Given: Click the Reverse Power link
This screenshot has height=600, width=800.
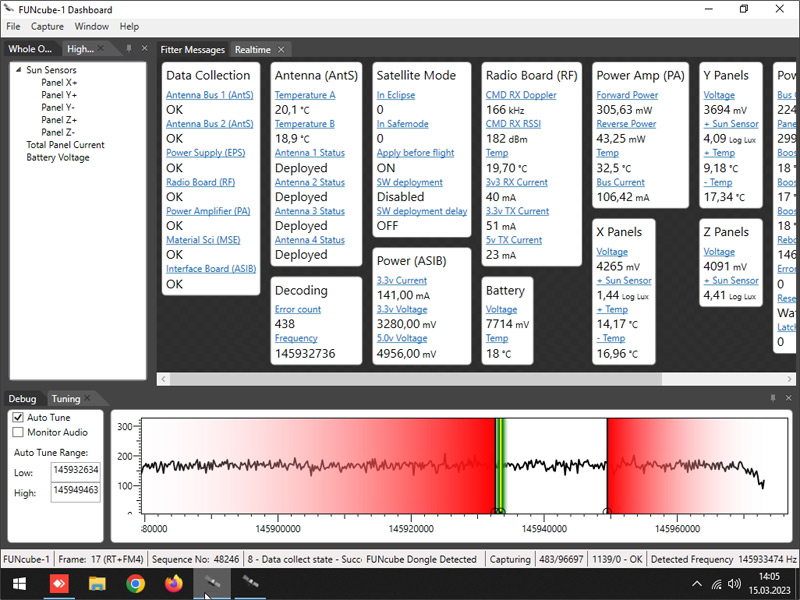Looking at the screenshot, I should 626,123.
